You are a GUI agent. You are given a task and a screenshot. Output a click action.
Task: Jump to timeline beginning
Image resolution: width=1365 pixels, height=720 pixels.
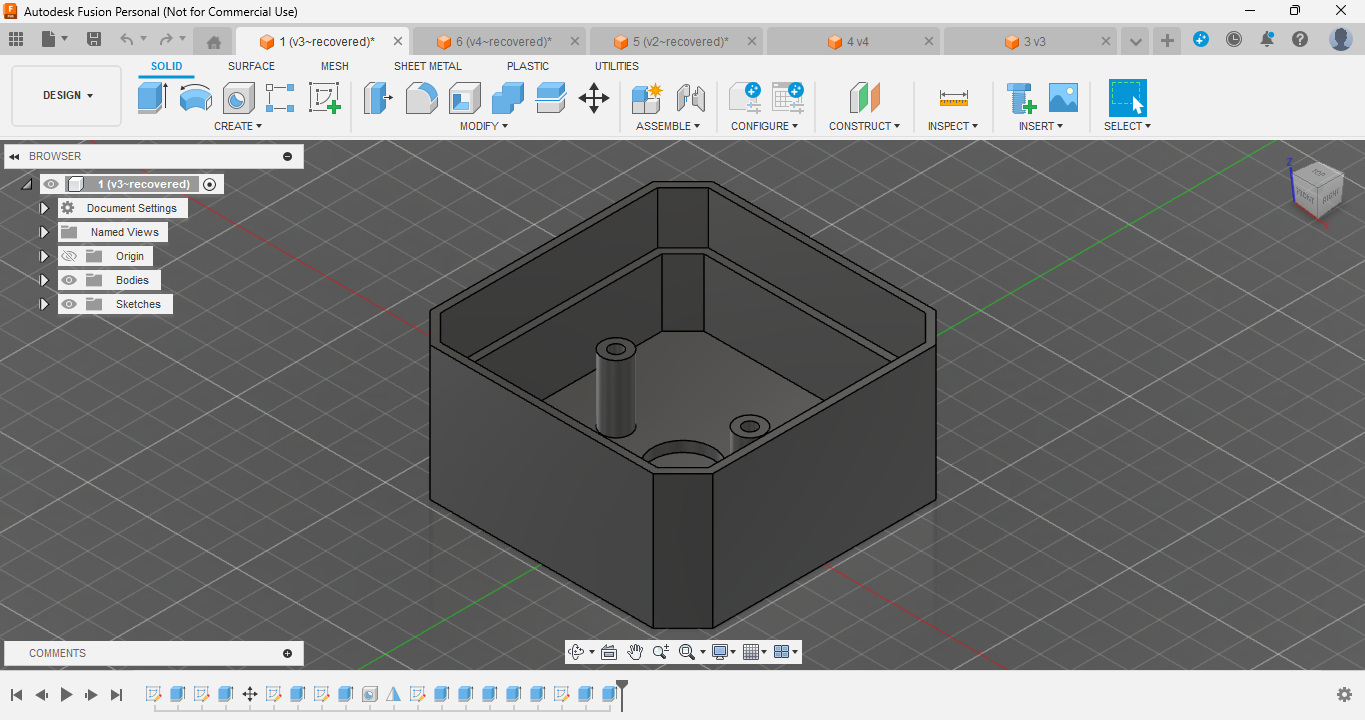coord(16,694)
